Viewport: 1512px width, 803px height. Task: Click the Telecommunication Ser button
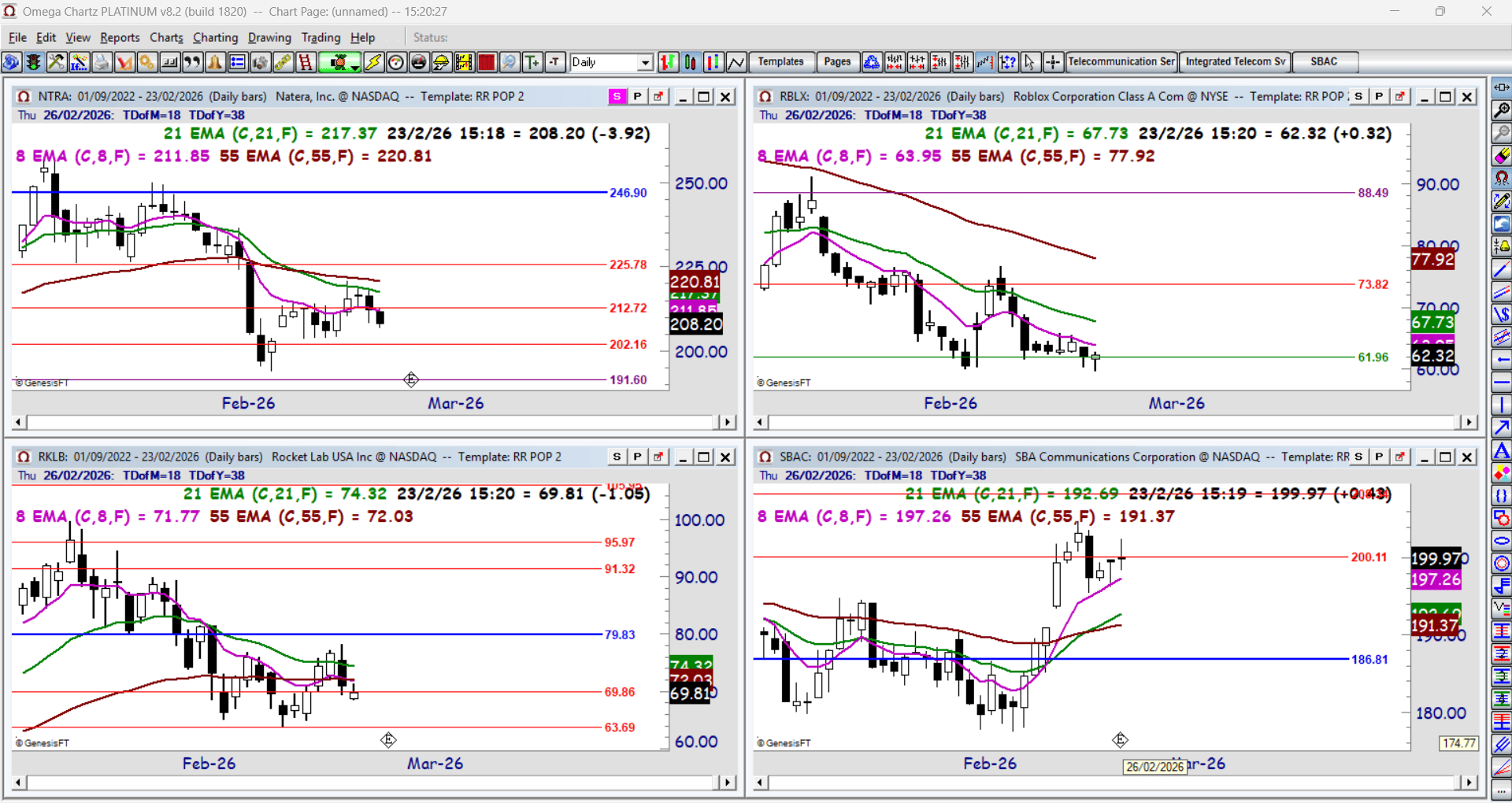pos(1121,61)
